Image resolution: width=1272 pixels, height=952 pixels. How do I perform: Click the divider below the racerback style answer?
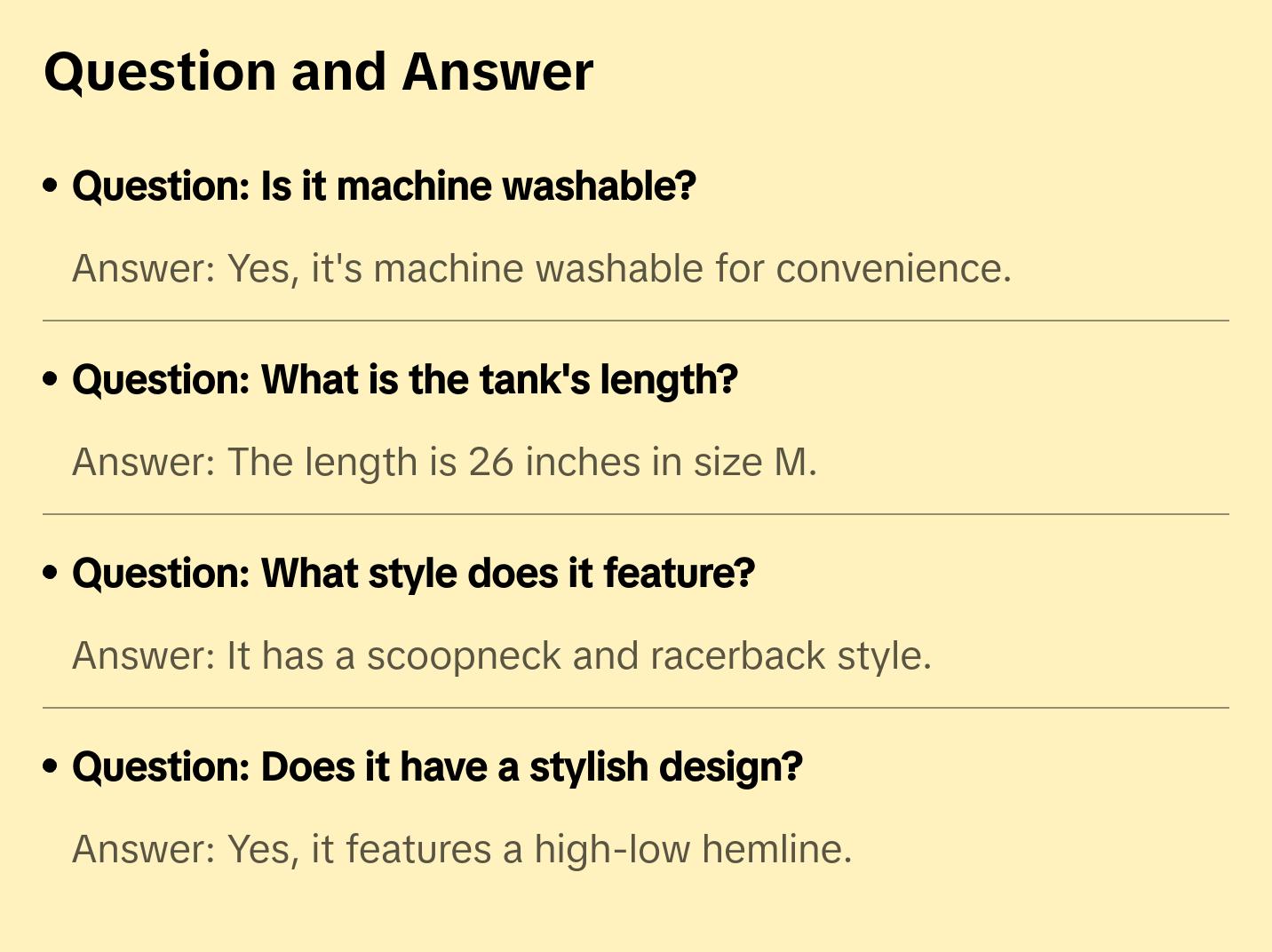(x=636, y=708)
